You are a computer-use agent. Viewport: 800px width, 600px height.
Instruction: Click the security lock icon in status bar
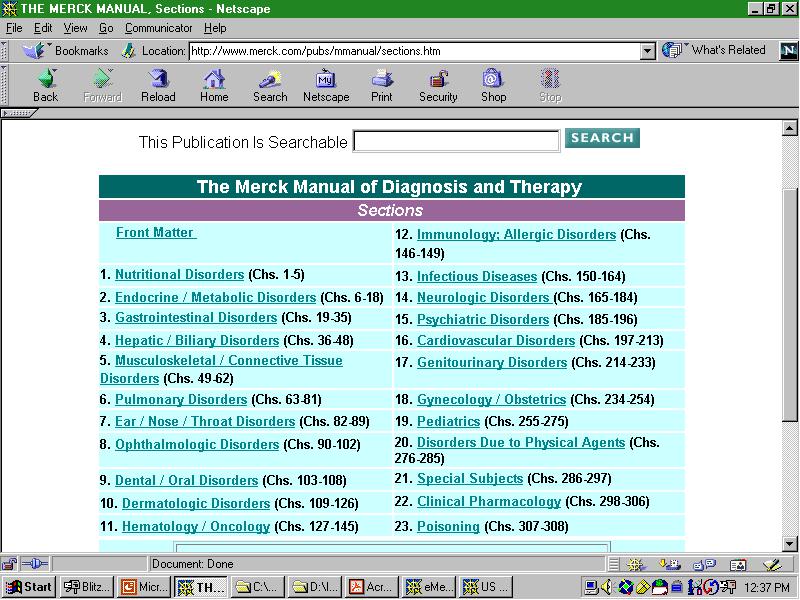[x=9, y=564]
